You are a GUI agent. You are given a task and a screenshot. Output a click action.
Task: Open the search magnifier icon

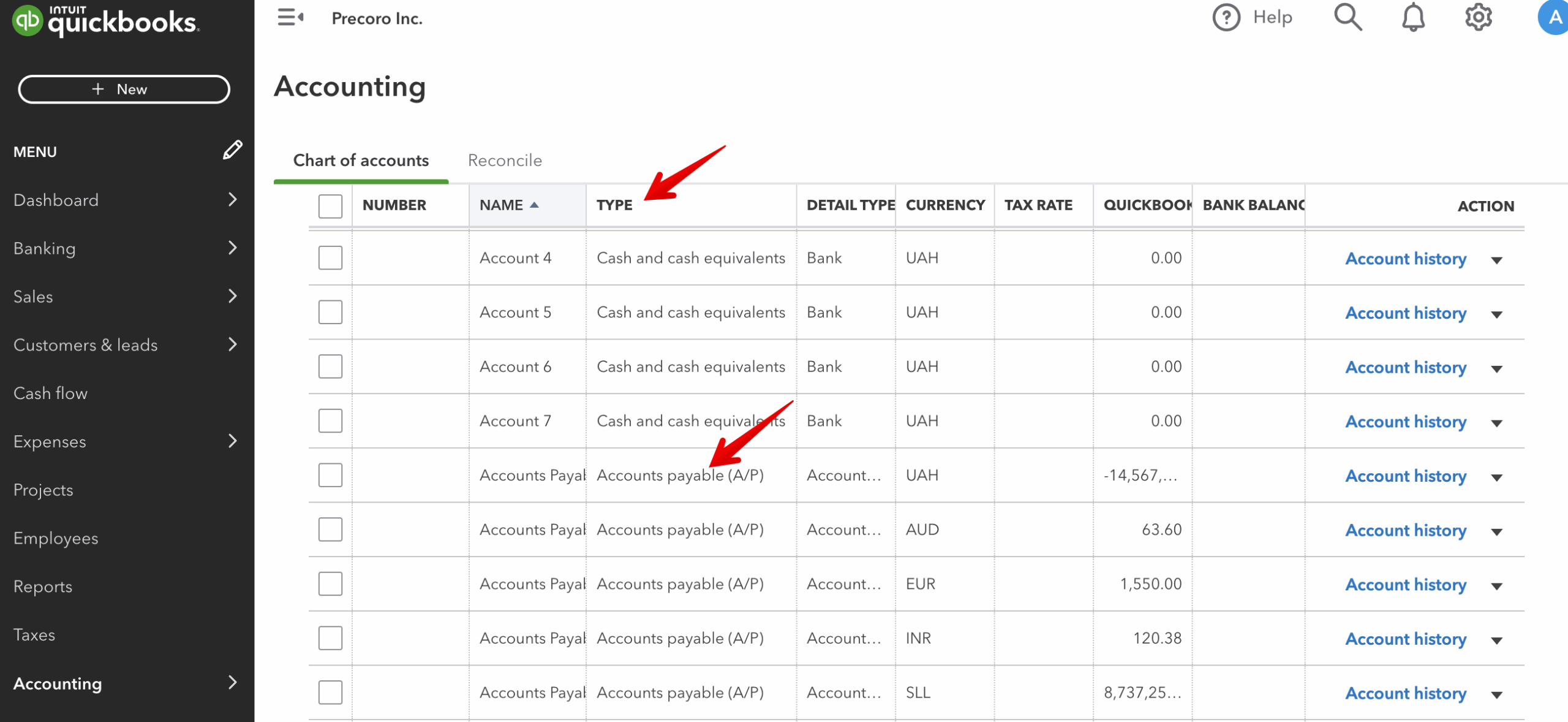(1347, 17)
